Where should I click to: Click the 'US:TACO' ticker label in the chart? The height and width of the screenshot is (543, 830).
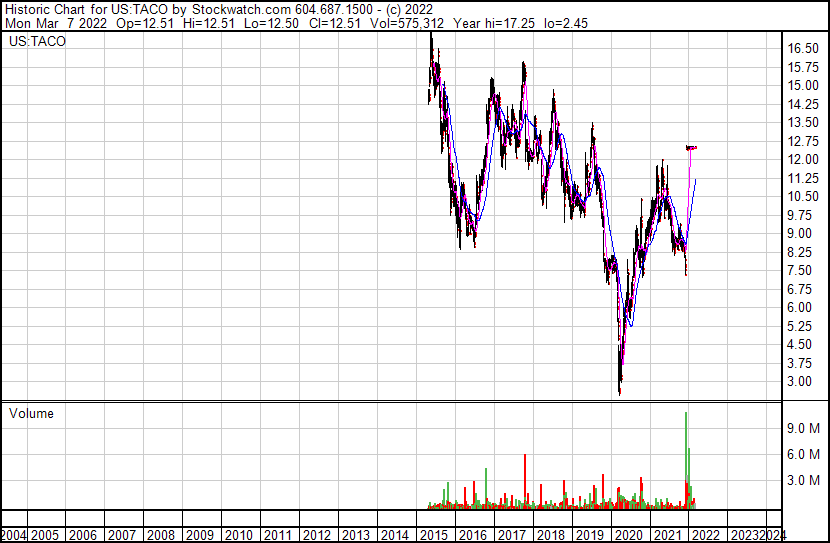(37, 41)
